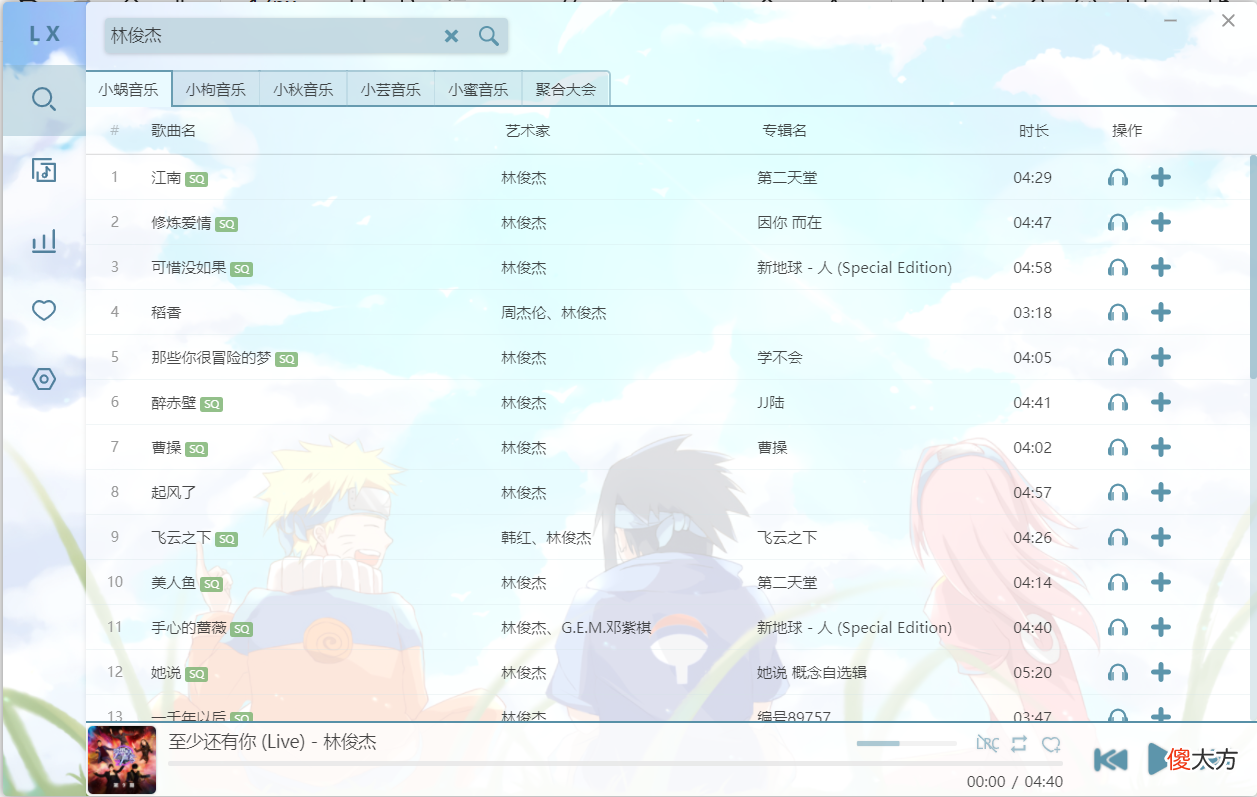The width and height of the screenshot is (1257, 797).
Task: Switch to the 小枸音乐 tab
Action: pos(216,89)
